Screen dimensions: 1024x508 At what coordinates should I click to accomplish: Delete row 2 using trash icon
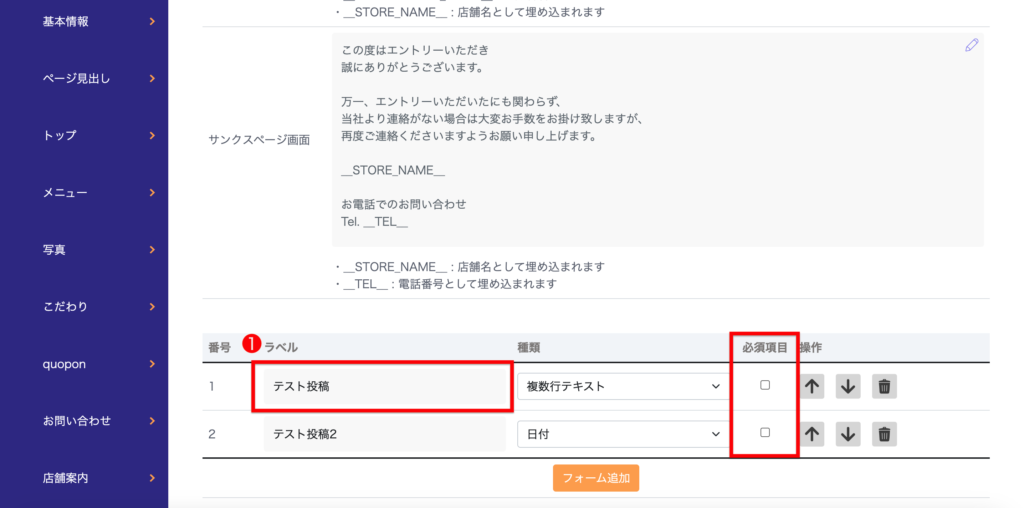(884, 434)
